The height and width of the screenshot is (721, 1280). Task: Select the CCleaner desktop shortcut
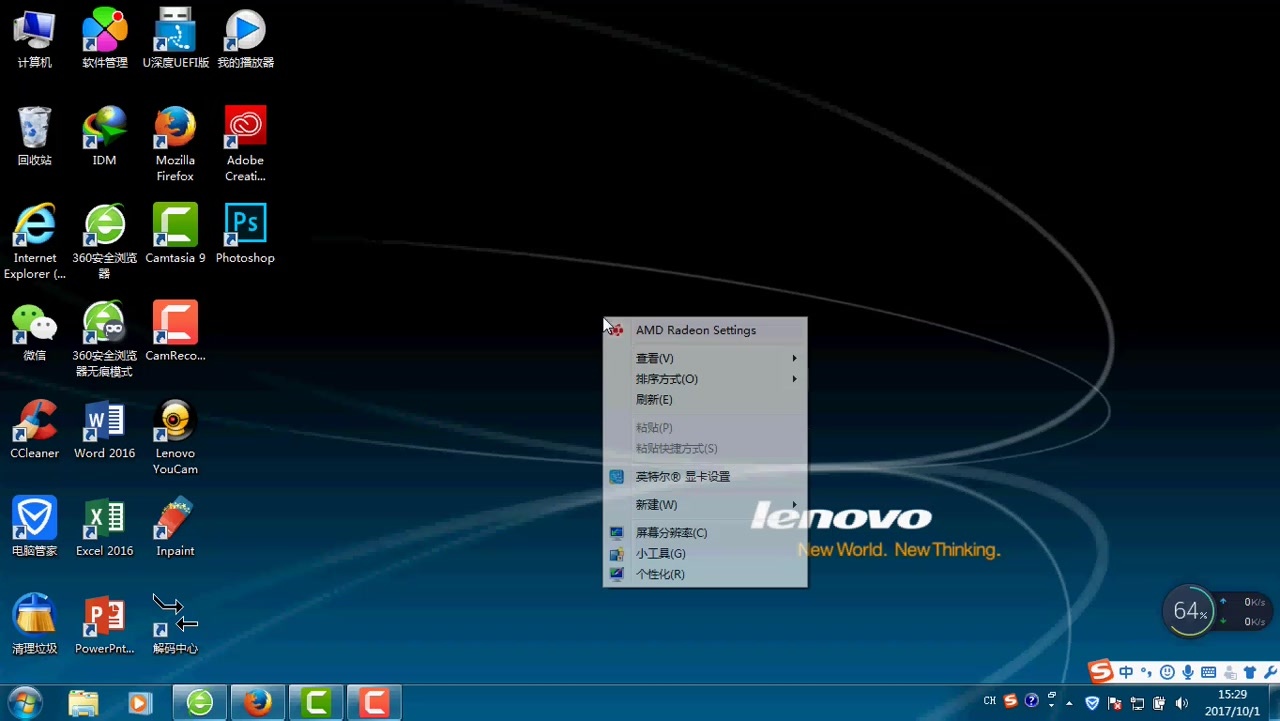[34, 430]
